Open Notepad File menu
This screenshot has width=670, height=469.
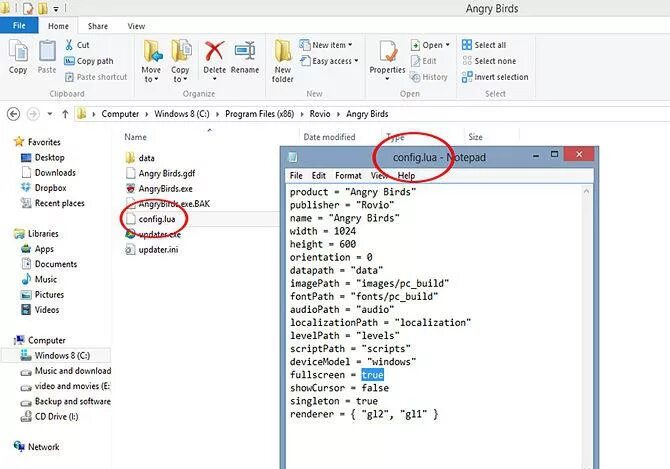click(x=296, y=176)
